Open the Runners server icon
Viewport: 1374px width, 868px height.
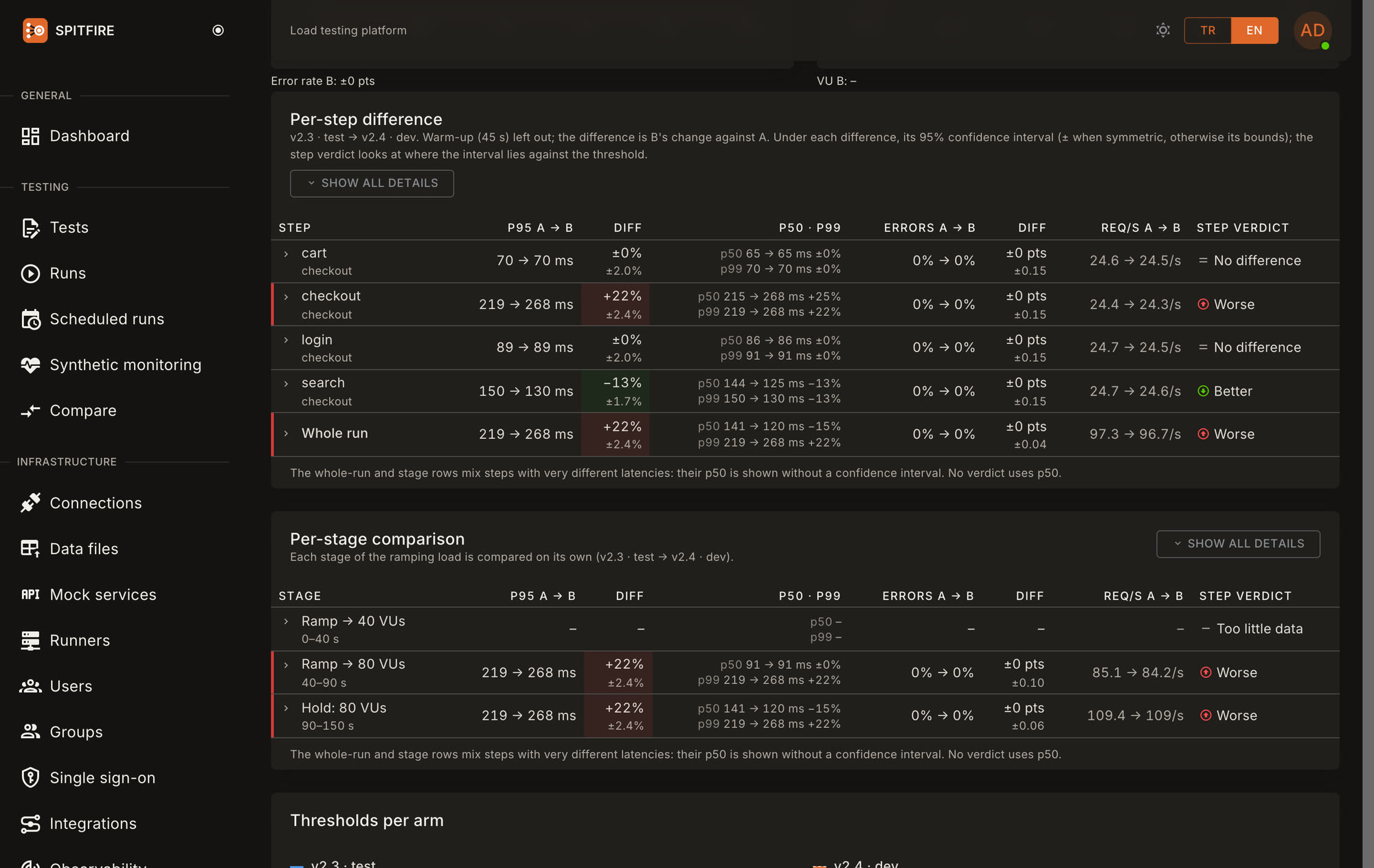tap(30, 641)
